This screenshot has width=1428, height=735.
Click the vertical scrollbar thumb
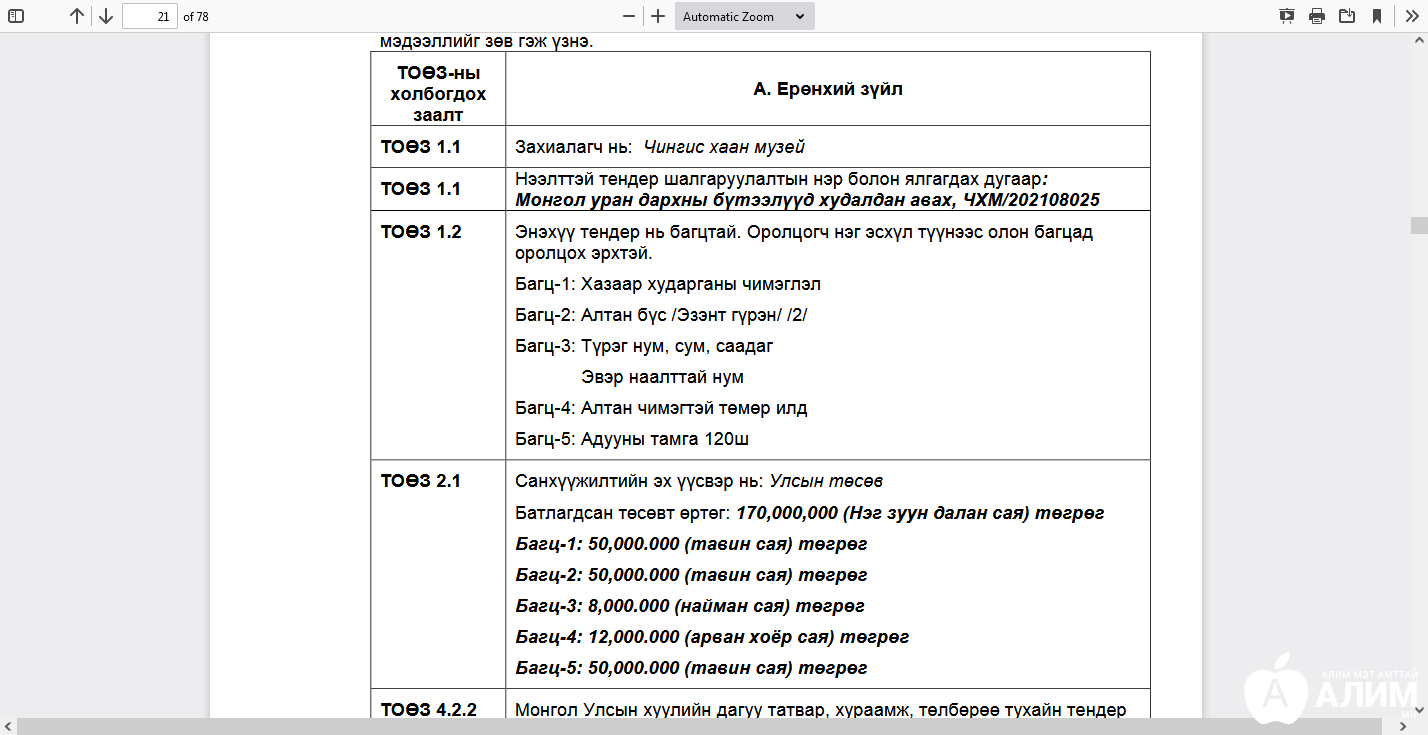[1419, 226]
